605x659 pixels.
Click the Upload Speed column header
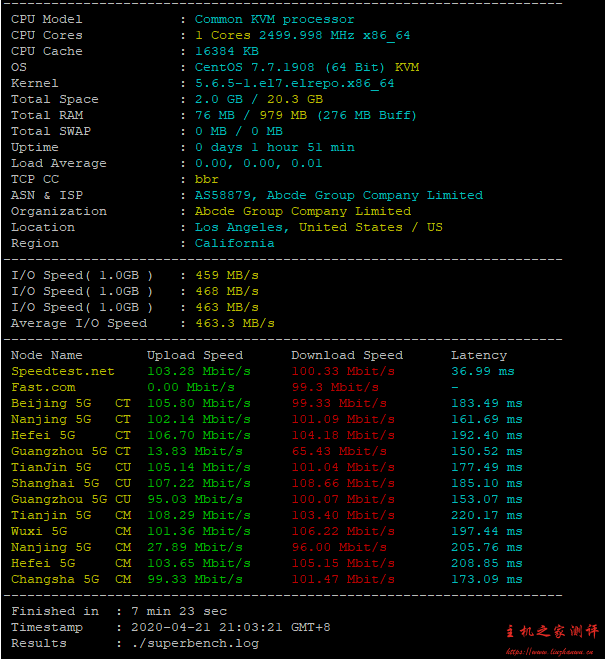[x=195, y=355]
